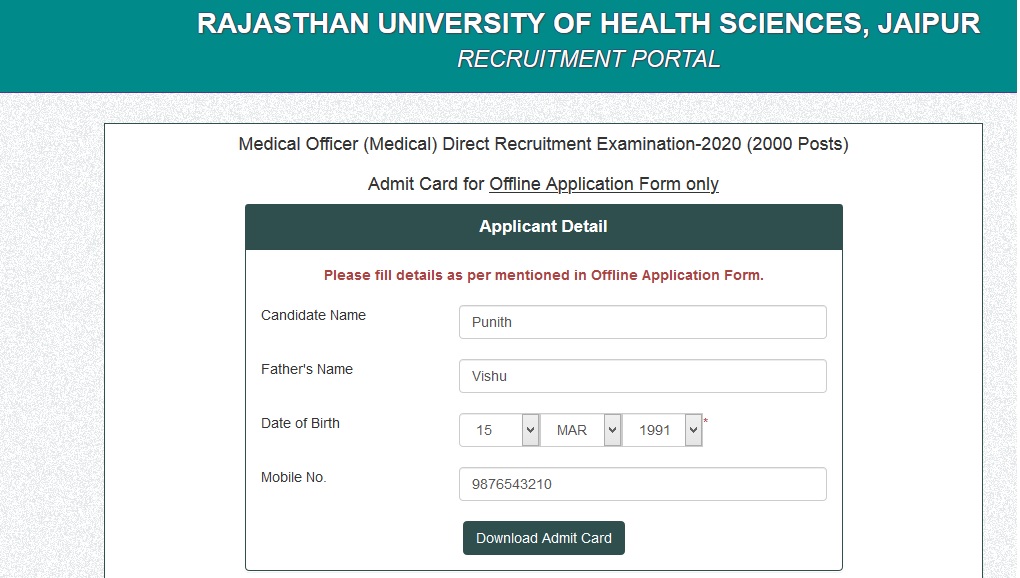The image size is (1020, 578).
Task: Click the Candidate Name label
Action: click(x=314, y=315)
